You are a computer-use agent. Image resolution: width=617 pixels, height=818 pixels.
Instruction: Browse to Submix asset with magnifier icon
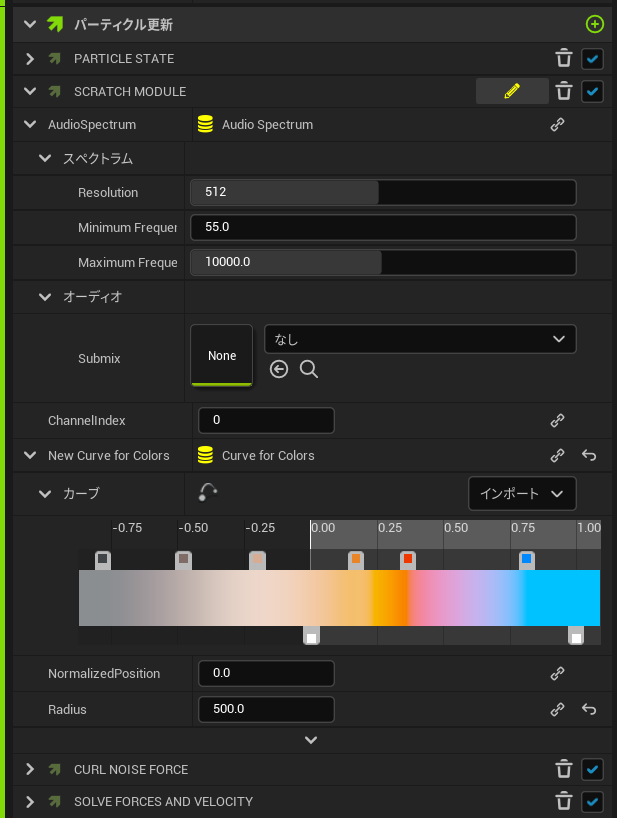point(309,369)
